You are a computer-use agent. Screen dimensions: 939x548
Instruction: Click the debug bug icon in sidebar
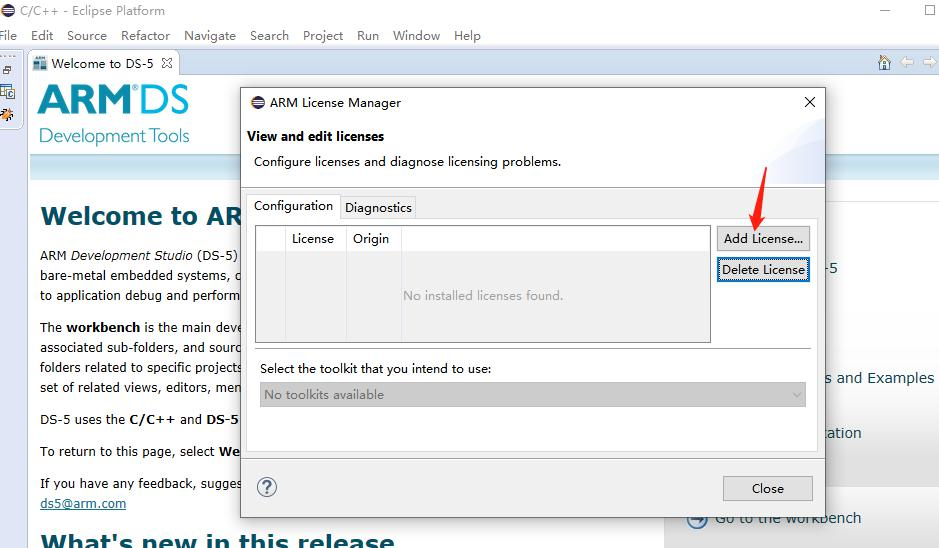coord(7,115)
